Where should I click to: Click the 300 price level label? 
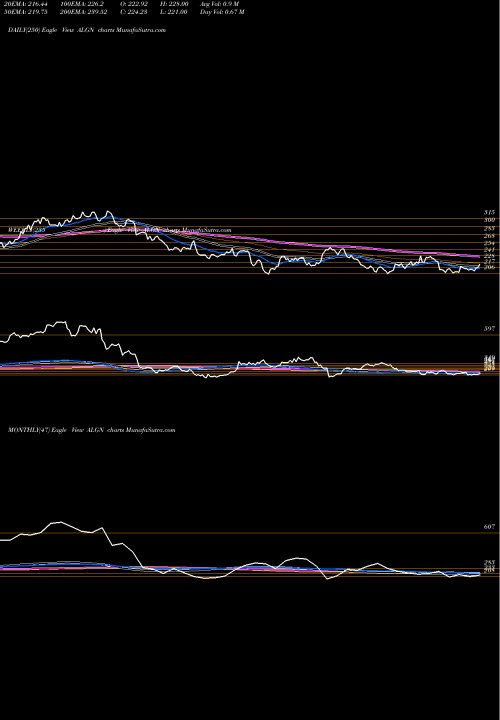[489, 220]
